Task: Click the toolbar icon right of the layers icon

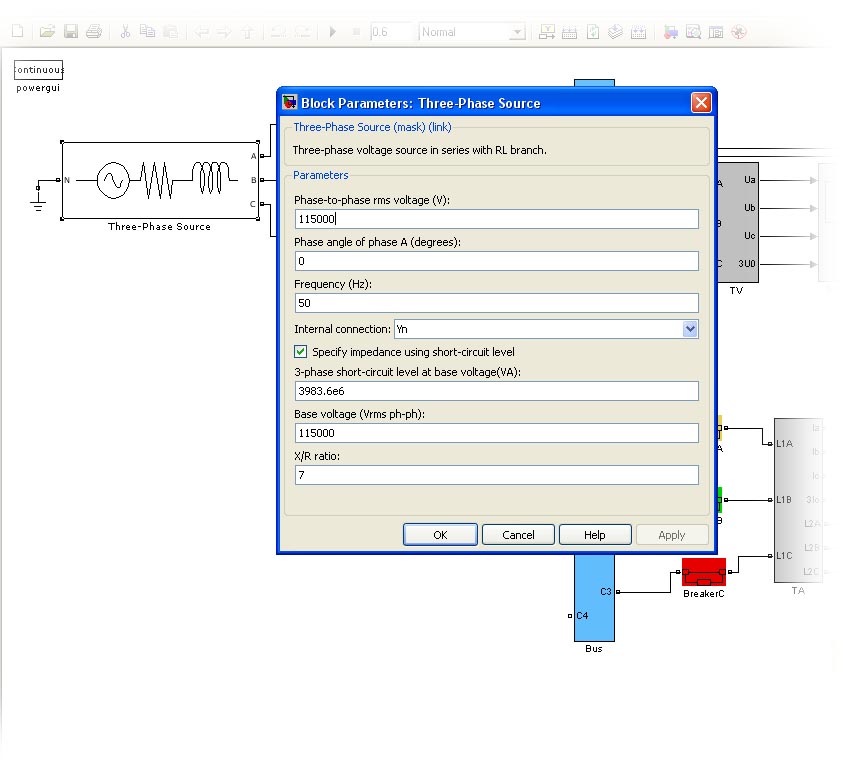Action: click(x=639, y=32)
